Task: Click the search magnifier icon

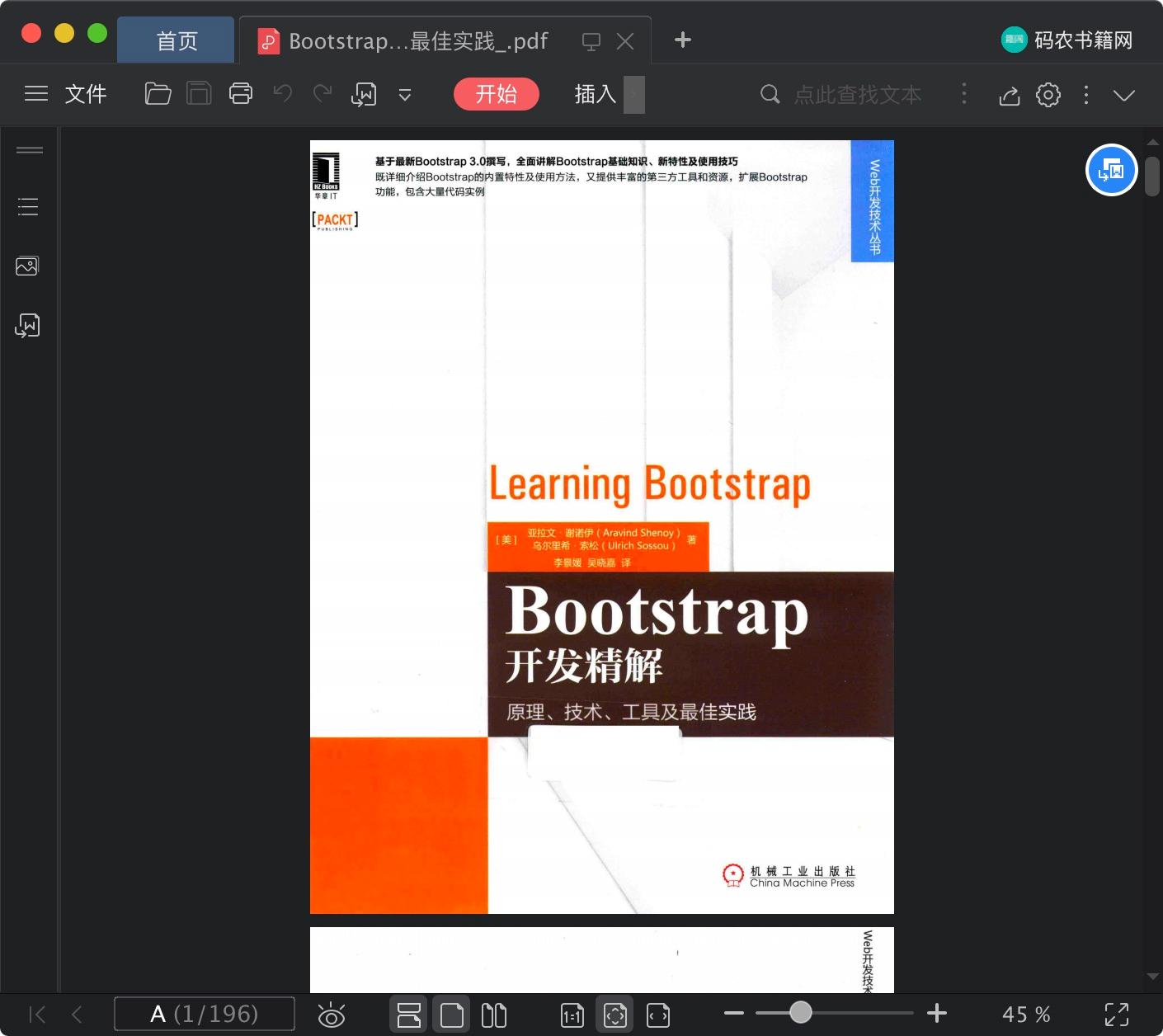Action: coord(770,94)
